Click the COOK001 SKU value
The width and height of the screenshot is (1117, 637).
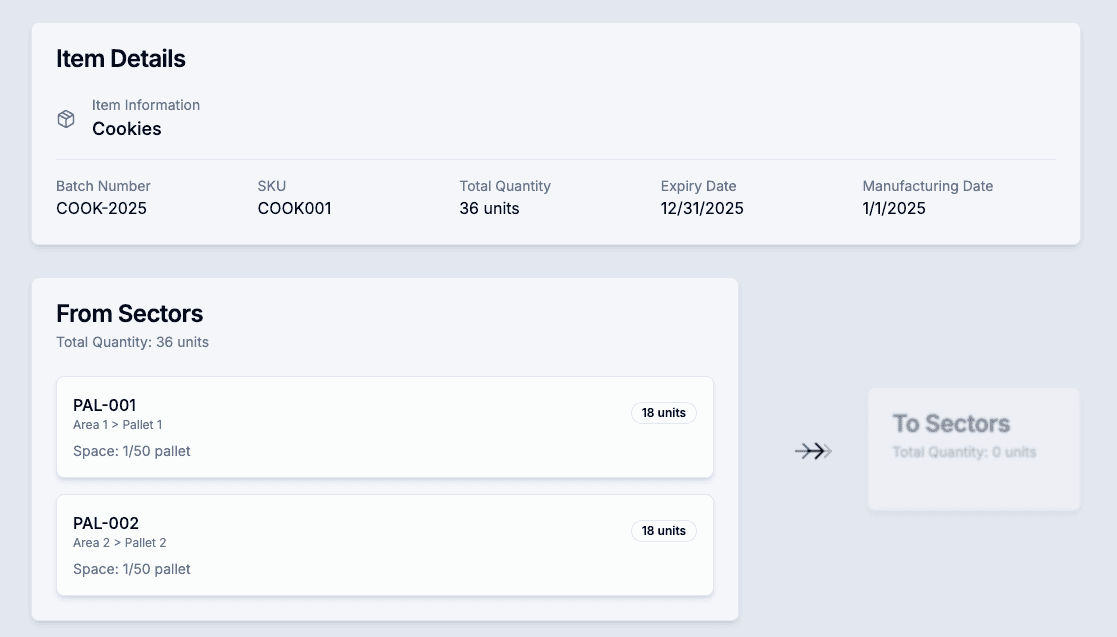pos(294,209)
